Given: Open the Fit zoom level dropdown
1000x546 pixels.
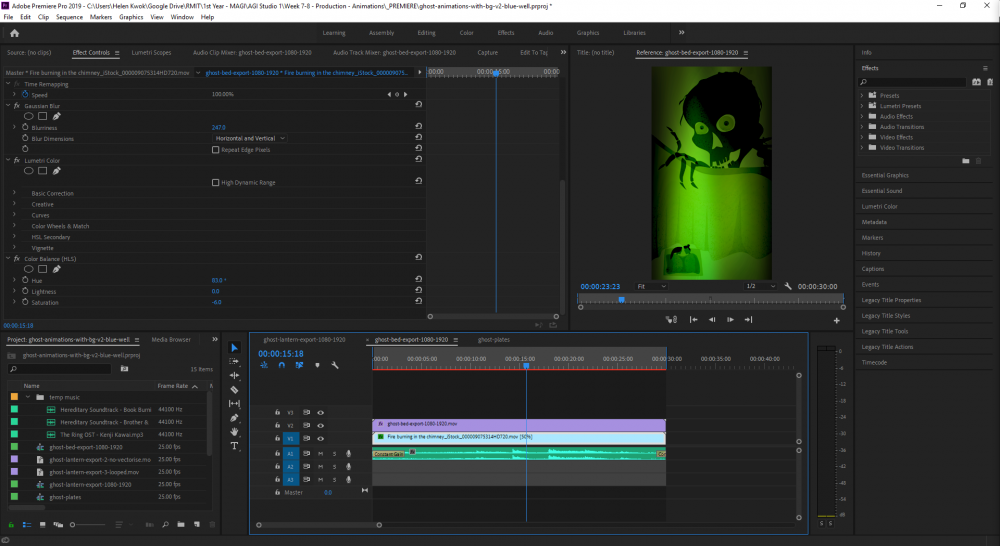Looking at the screenshot, I should 651,286.
